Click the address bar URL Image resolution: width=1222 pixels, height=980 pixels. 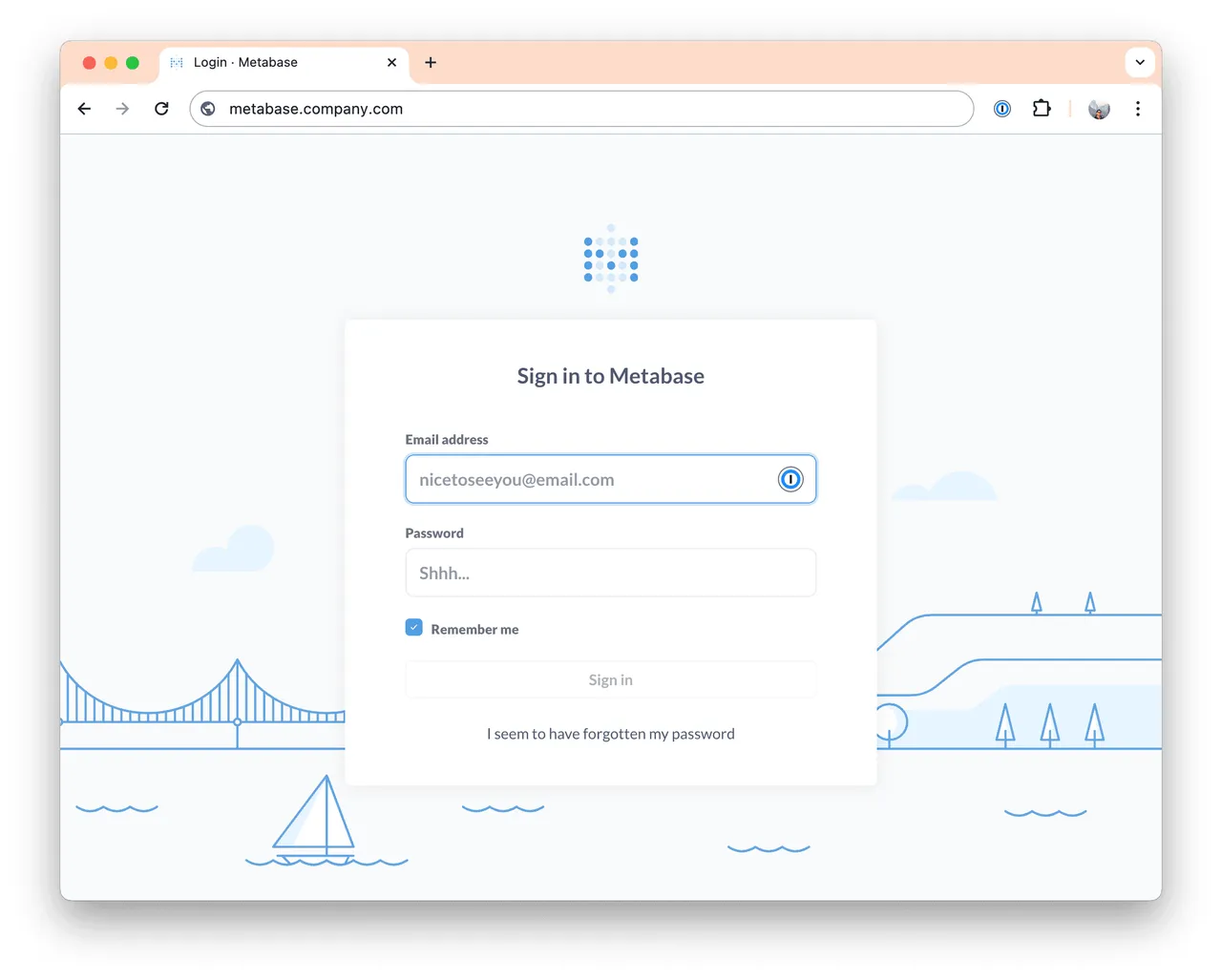point(316,109)
